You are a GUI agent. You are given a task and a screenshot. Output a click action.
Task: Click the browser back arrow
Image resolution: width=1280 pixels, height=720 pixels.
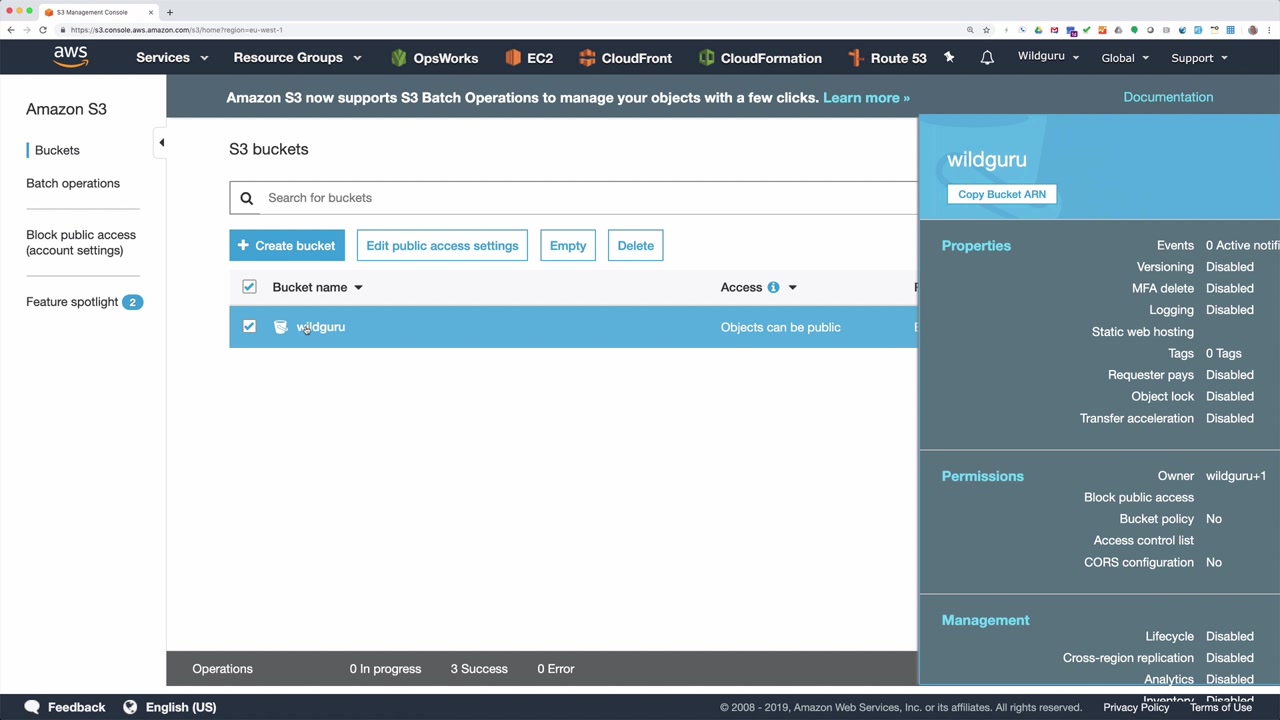[11, 30]
